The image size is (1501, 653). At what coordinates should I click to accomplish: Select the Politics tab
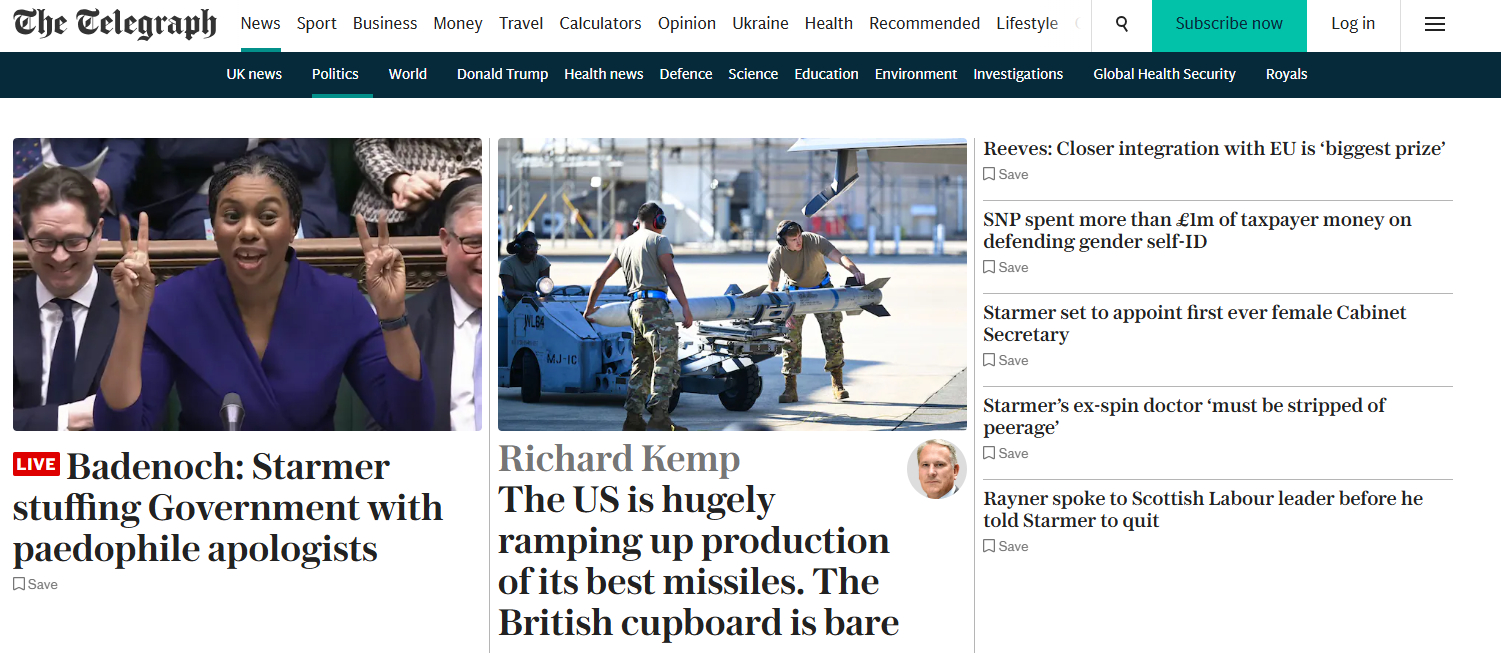coord(335,74)
